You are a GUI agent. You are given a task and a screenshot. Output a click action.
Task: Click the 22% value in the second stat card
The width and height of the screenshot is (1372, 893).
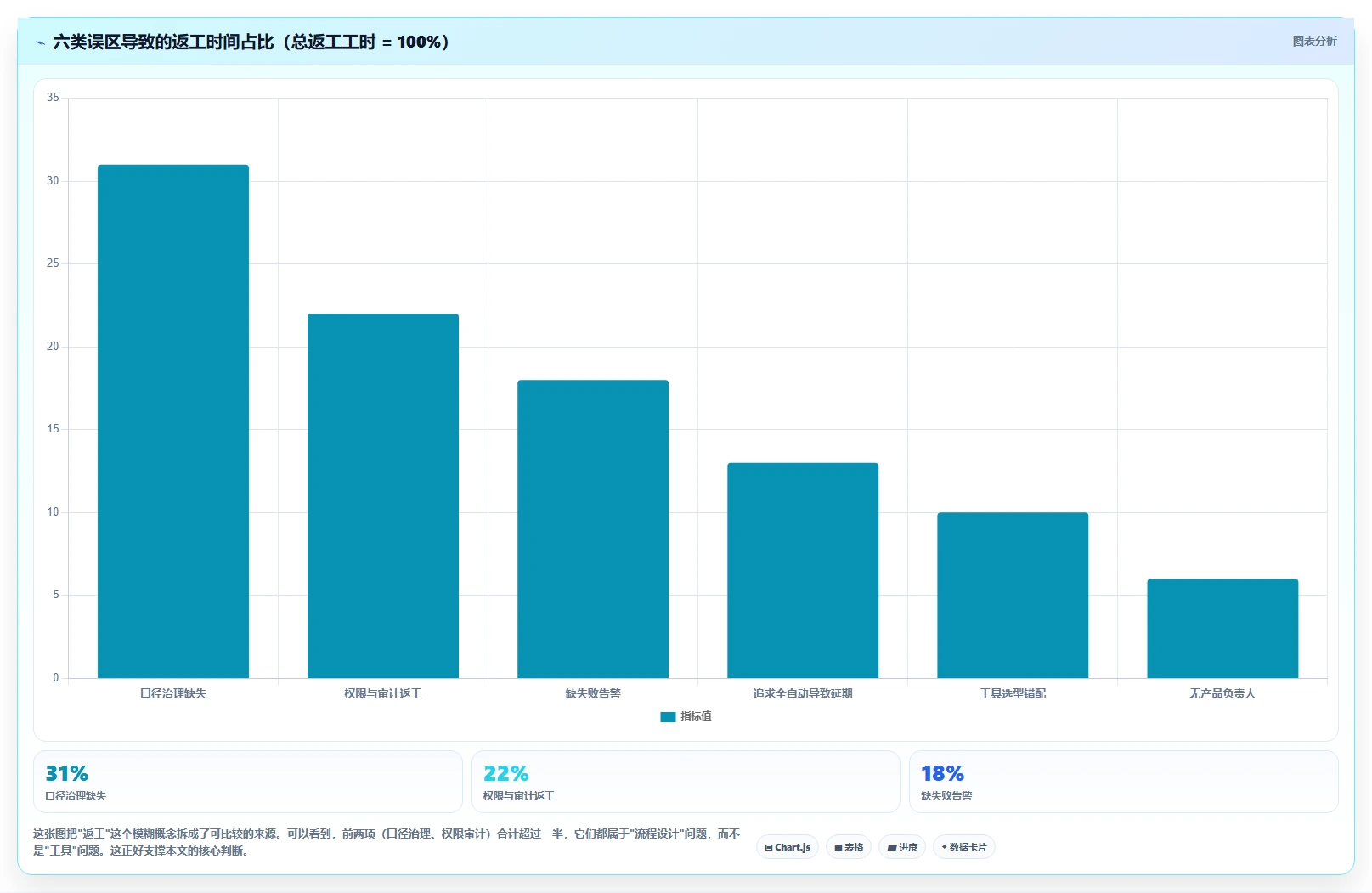506,774
